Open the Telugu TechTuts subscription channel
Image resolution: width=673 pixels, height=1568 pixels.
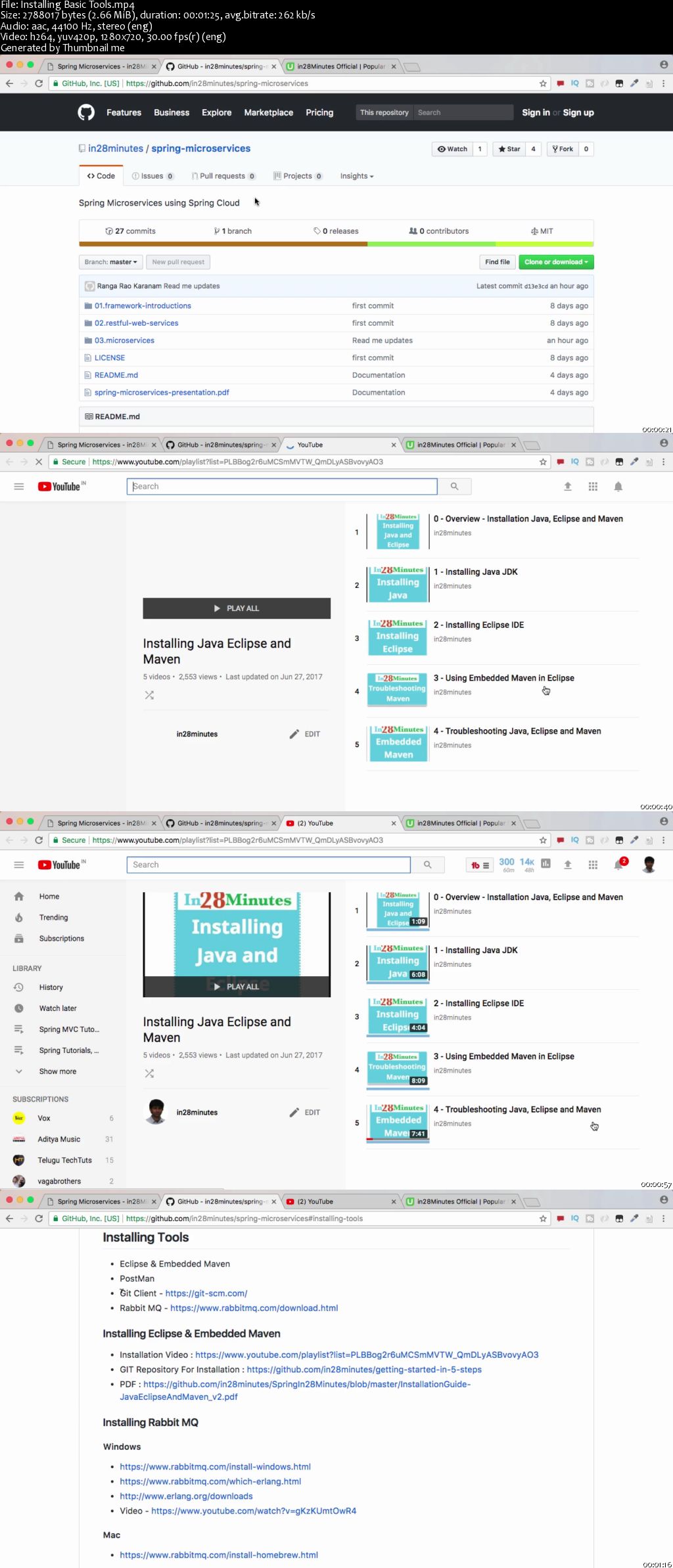click(64, 1160)
